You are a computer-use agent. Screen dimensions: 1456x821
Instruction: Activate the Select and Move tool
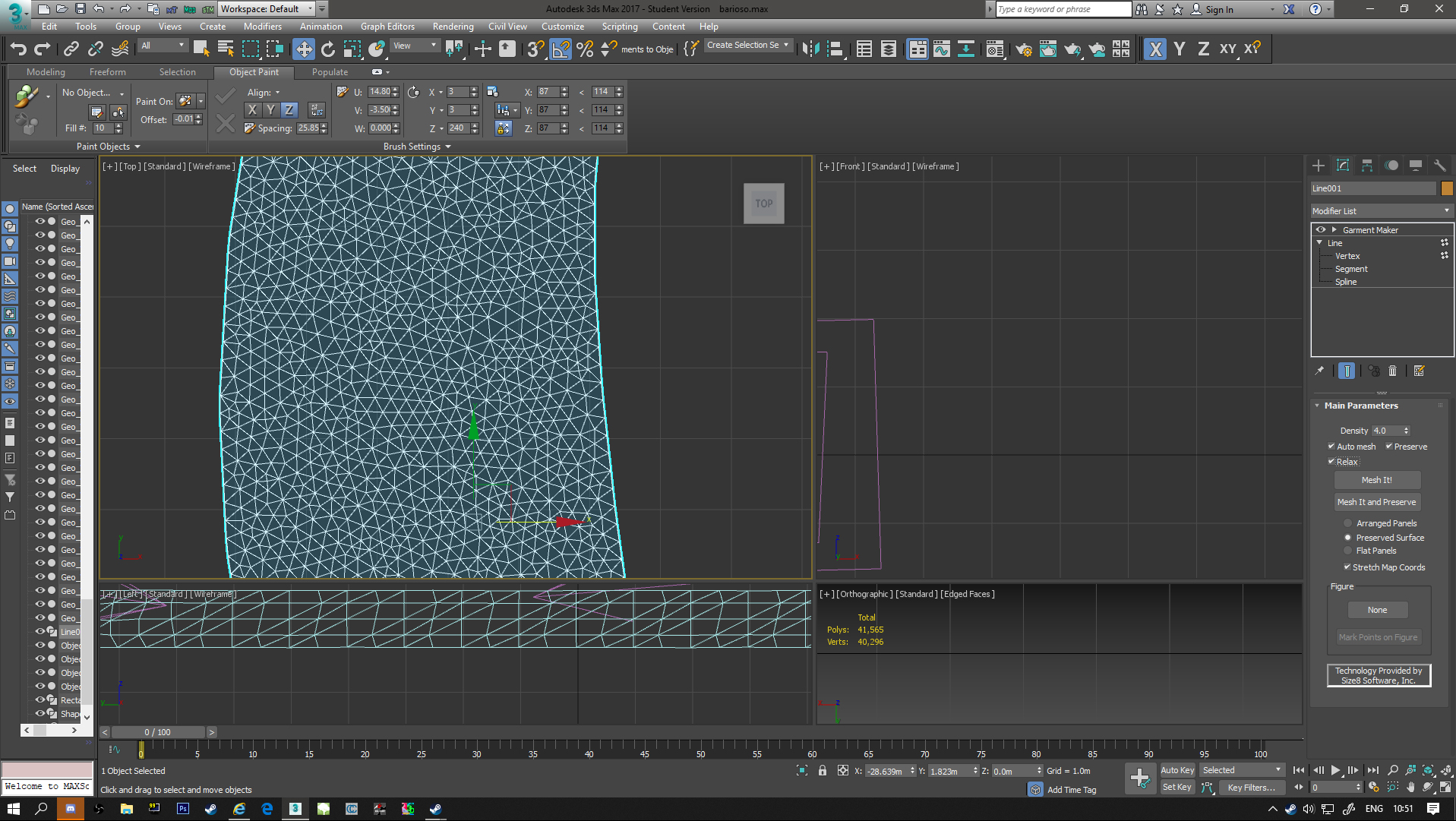[304, 49]
